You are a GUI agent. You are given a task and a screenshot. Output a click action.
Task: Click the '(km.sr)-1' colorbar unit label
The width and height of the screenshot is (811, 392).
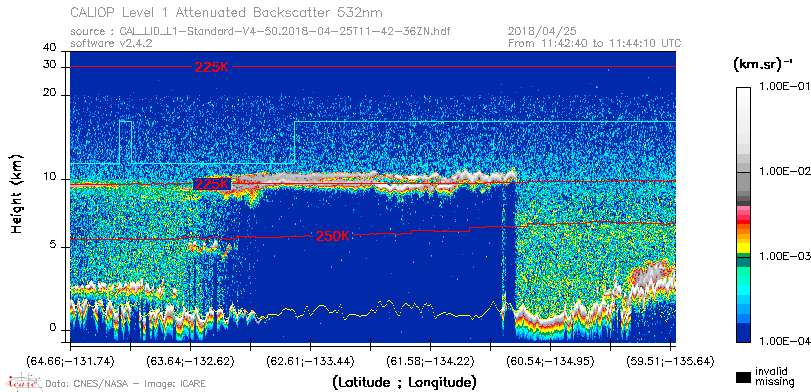tap(763, 65)
